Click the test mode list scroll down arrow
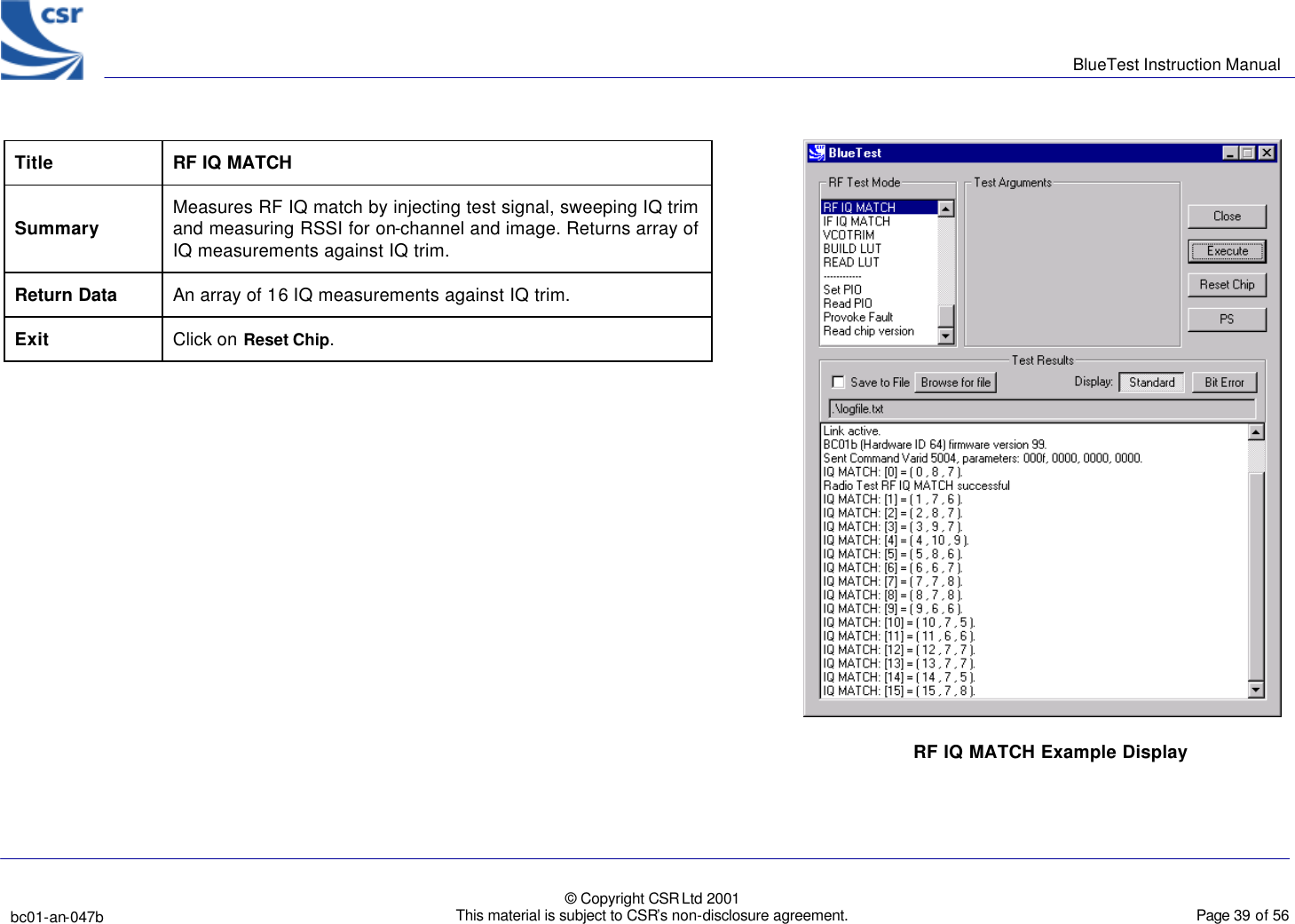1295x924 pixels. click(x=946, y=336)
